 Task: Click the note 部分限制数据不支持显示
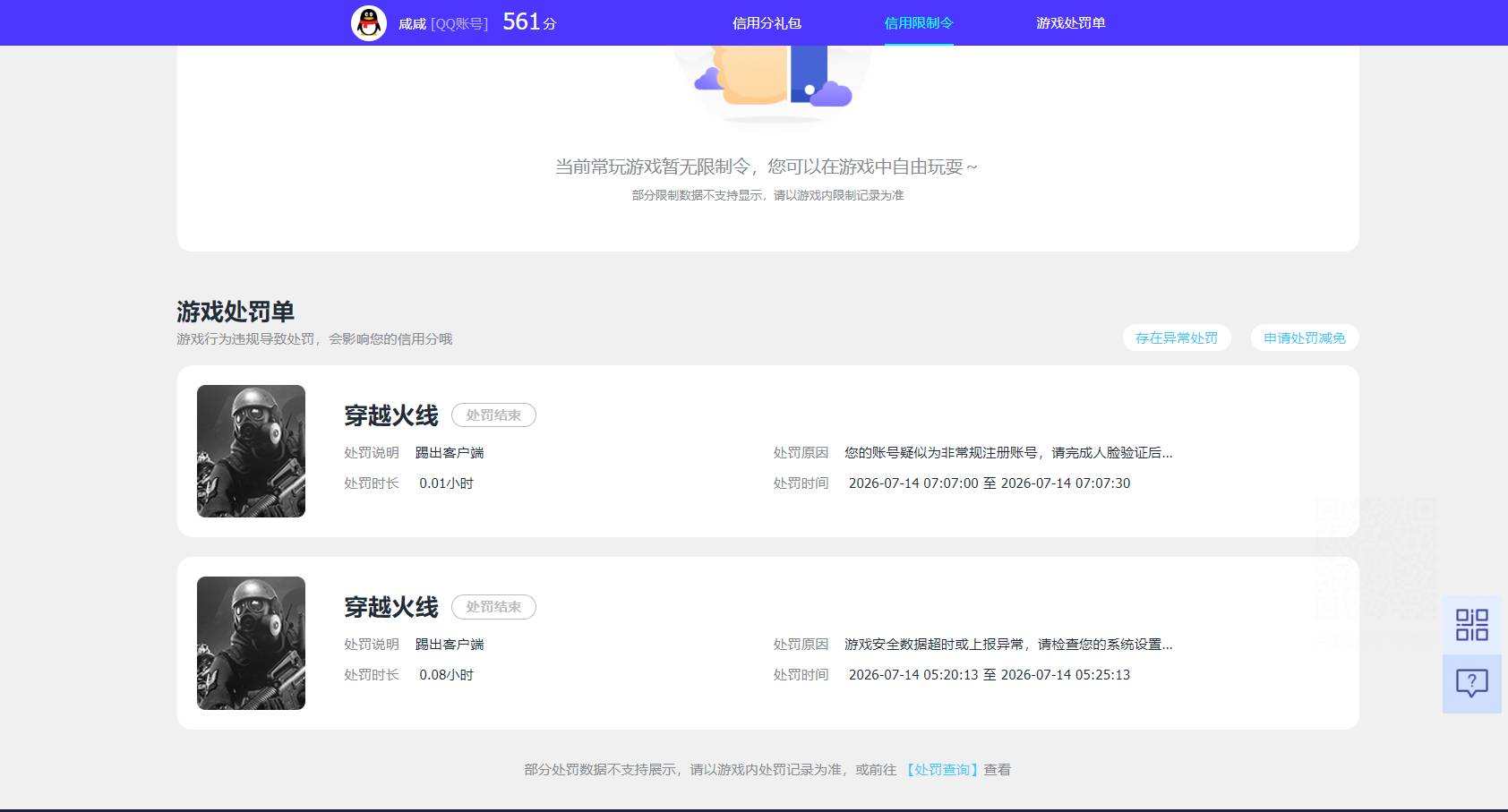coord(767,195)
